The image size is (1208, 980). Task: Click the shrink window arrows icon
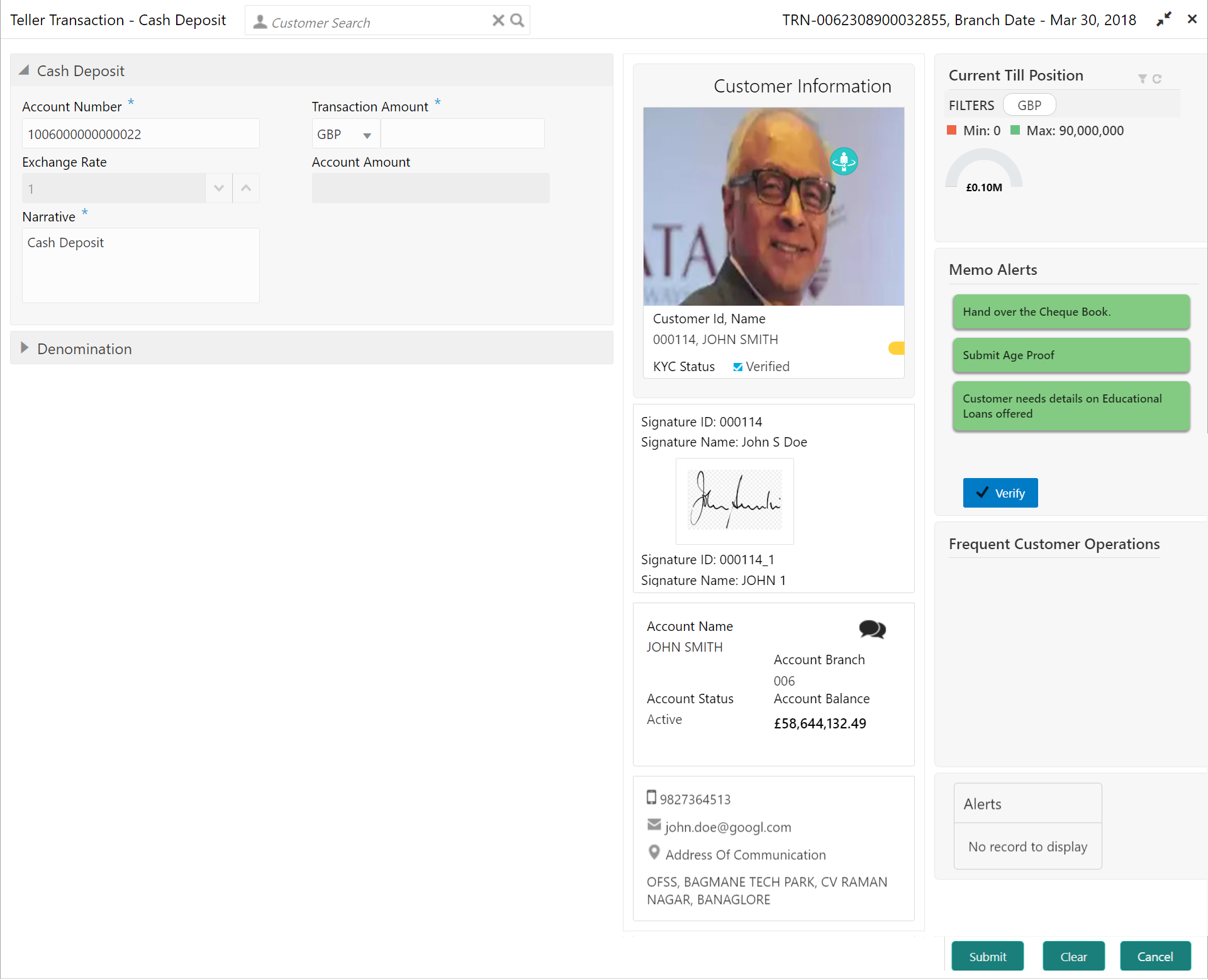1164,19
